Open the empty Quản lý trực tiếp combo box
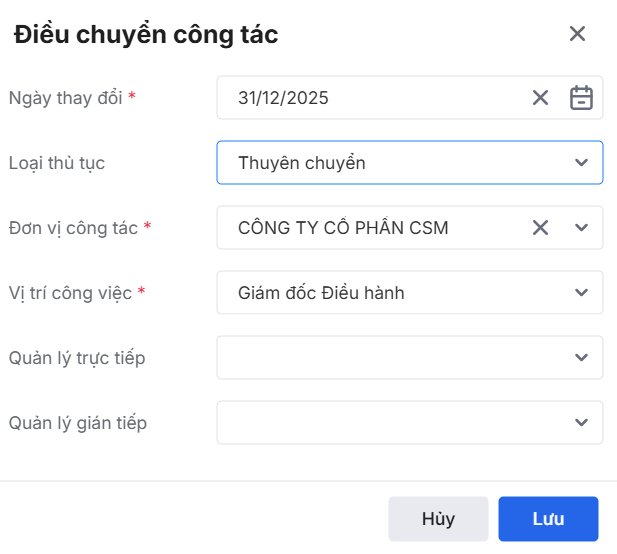 (x=390, y=358)
